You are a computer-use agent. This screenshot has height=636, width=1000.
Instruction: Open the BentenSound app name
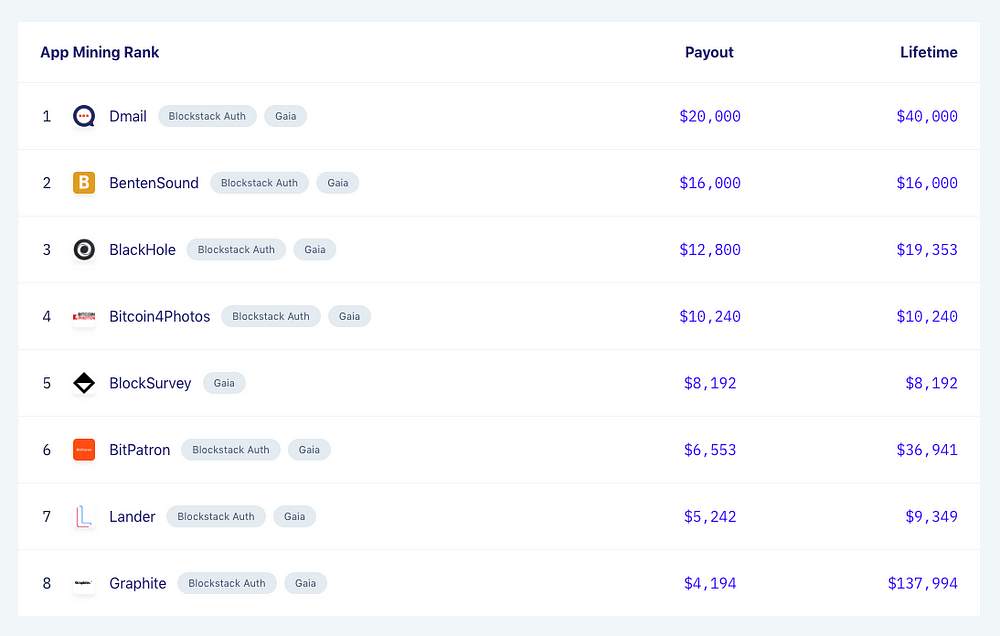[154, 183]
